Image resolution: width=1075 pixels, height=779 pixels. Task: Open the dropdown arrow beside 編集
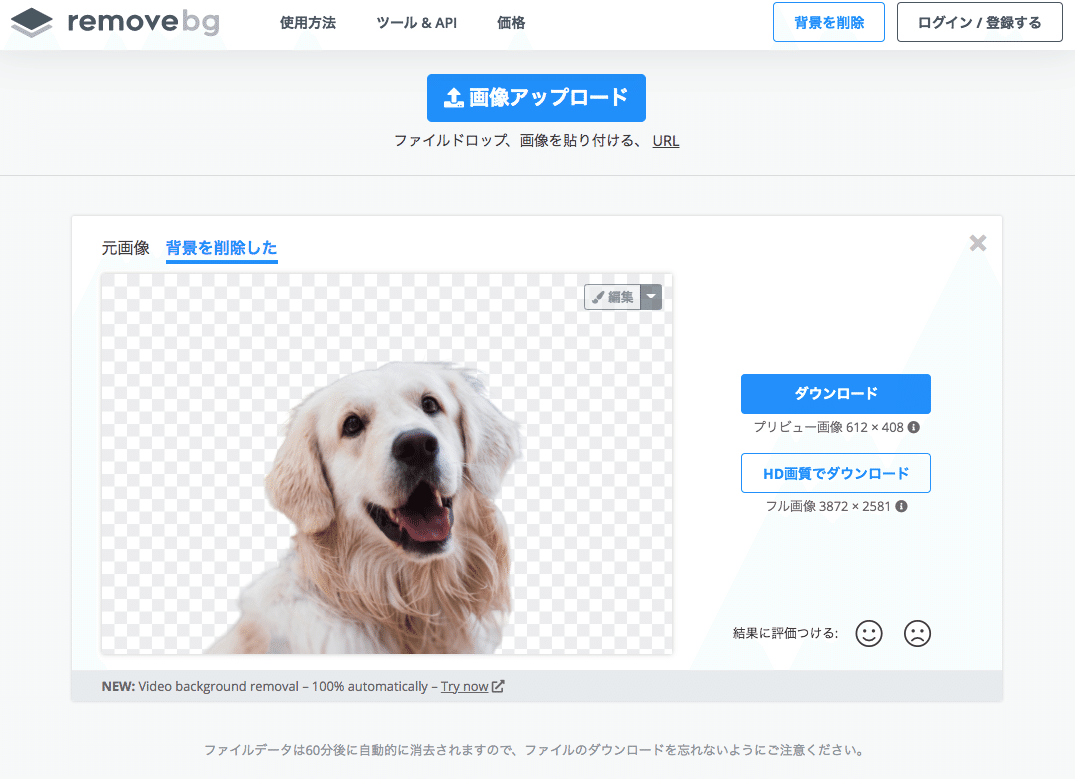click(650, 297)
